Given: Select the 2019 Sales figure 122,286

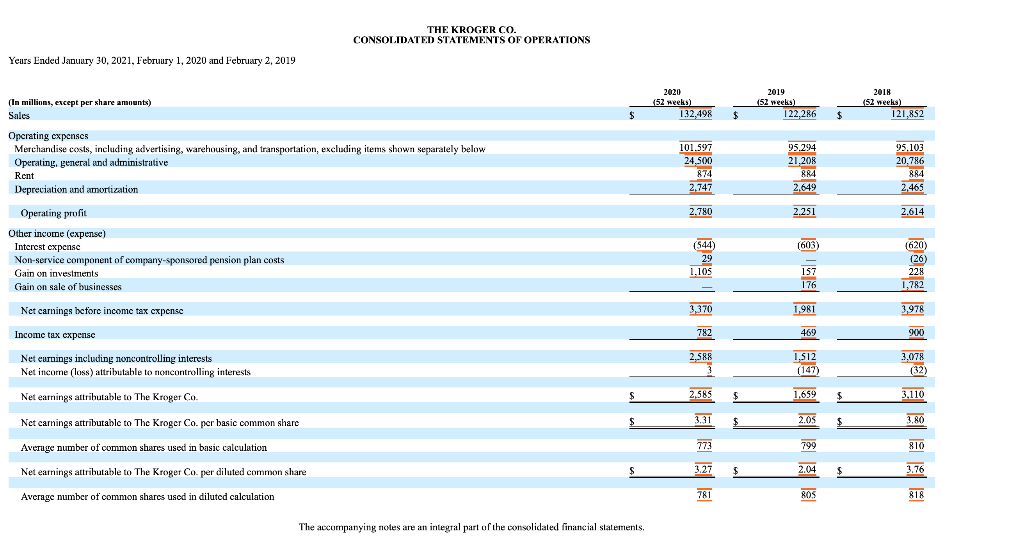Looking at the screenshot, I should 799,114.
